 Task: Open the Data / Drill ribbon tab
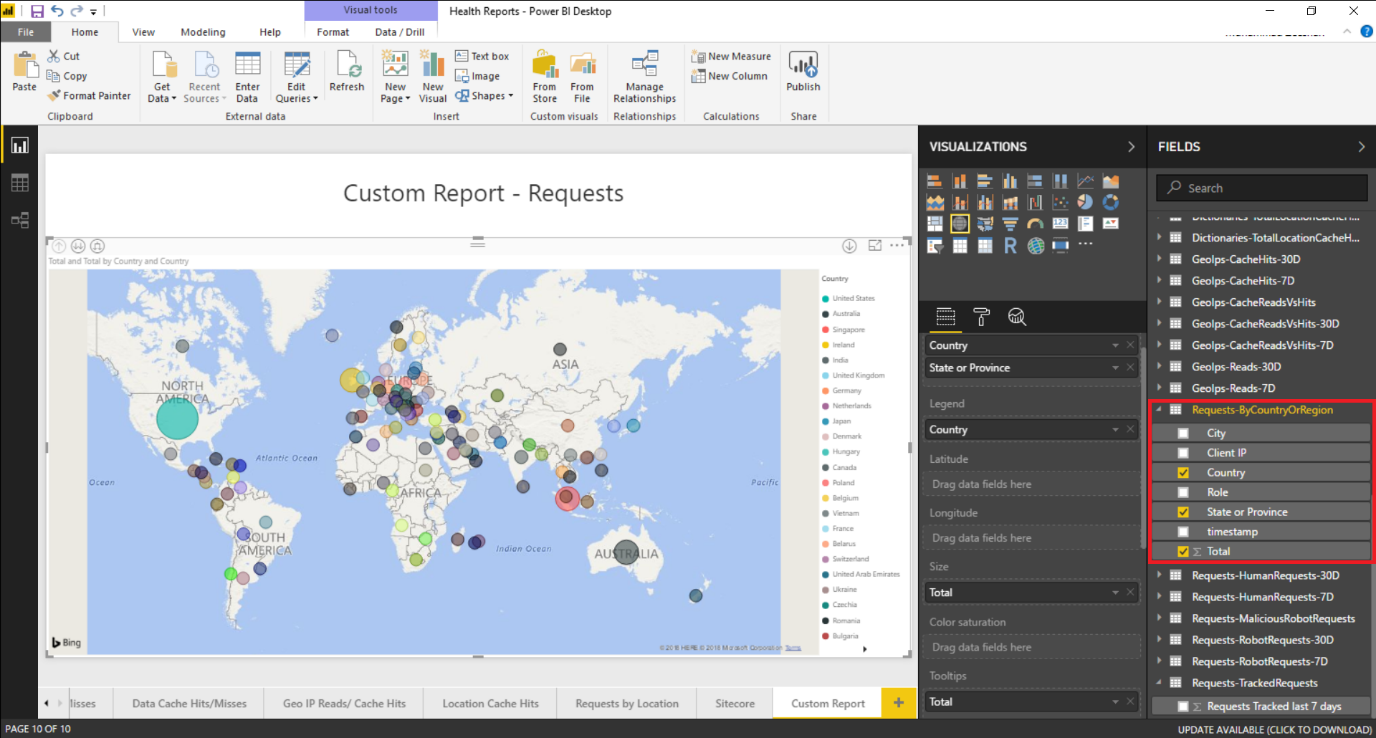pyautogui.click(x=400, y=32)
